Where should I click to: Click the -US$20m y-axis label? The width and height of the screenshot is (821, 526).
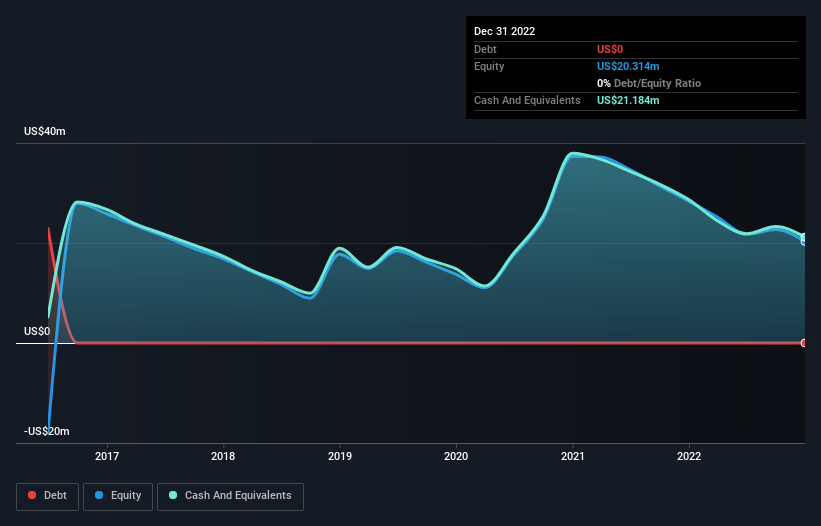(x=47, y=431)
